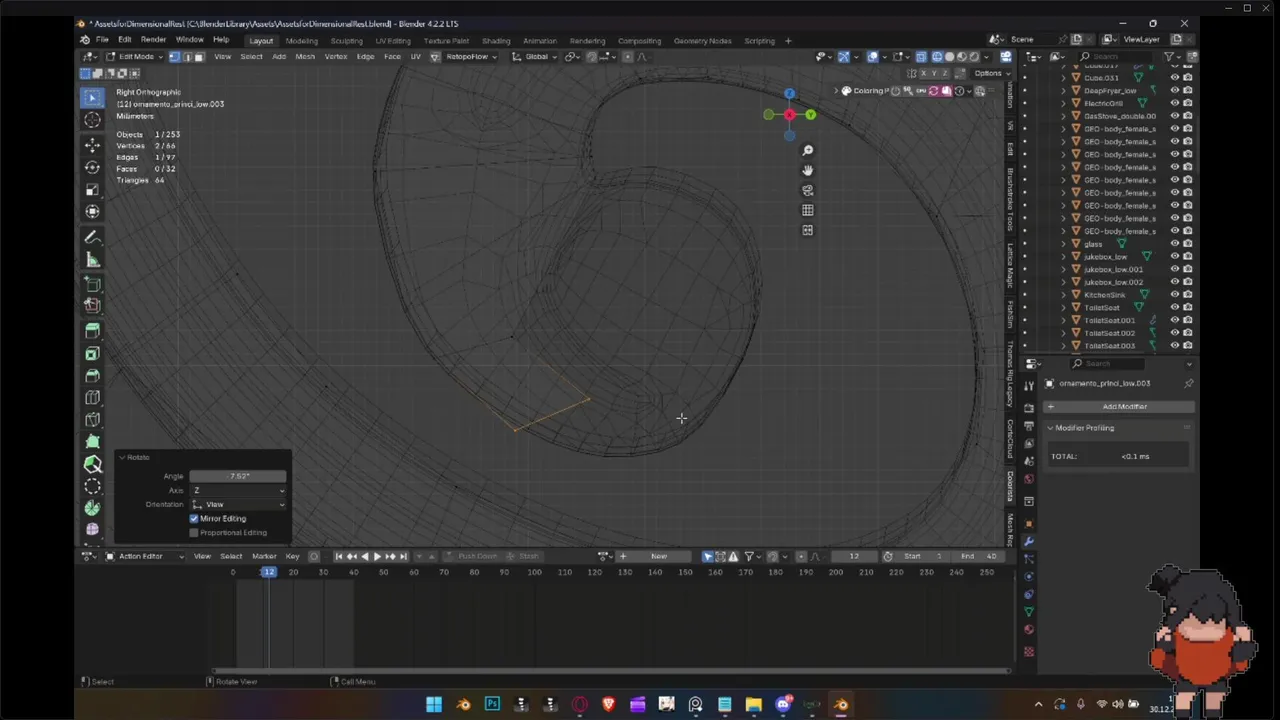Open the Face menu in viewport header
This screenshot has height=720, width=1280.
click(x=392, y=56)
